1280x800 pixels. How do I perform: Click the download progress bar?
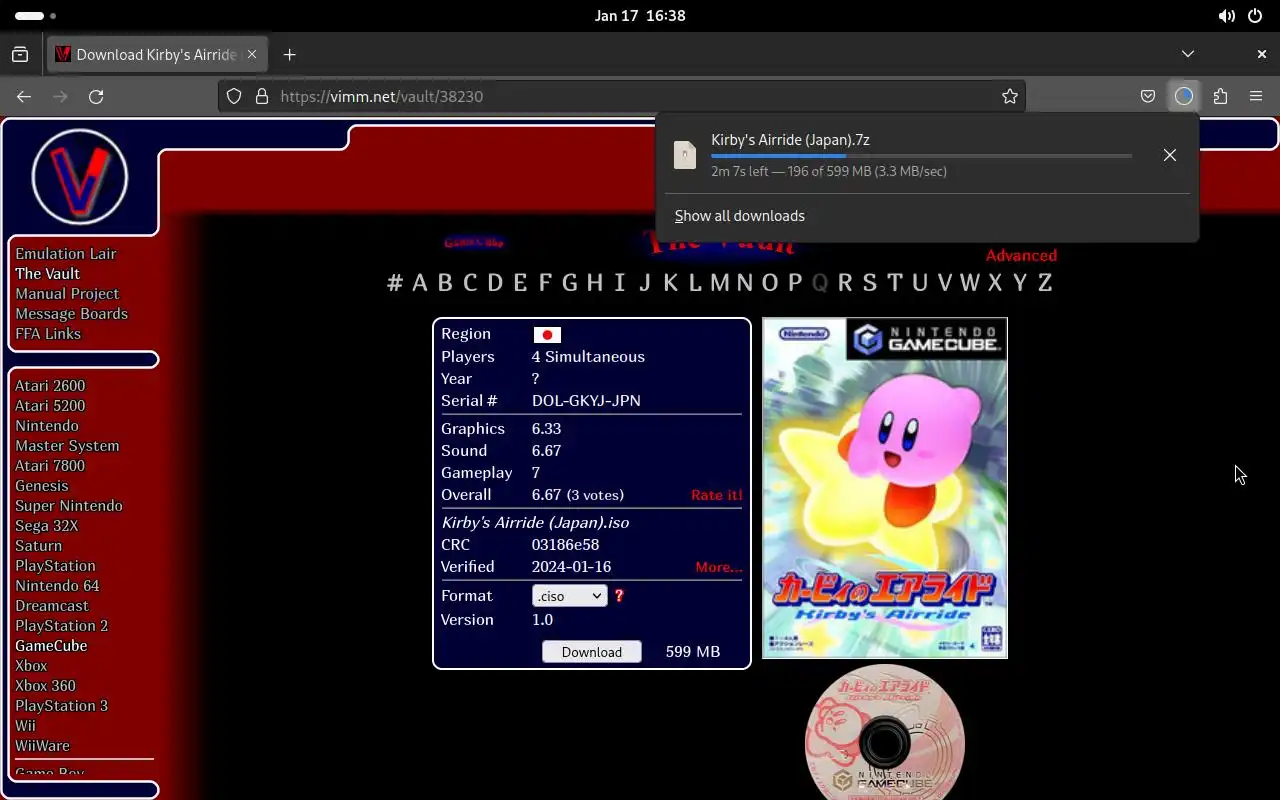[x=921, y=156]
